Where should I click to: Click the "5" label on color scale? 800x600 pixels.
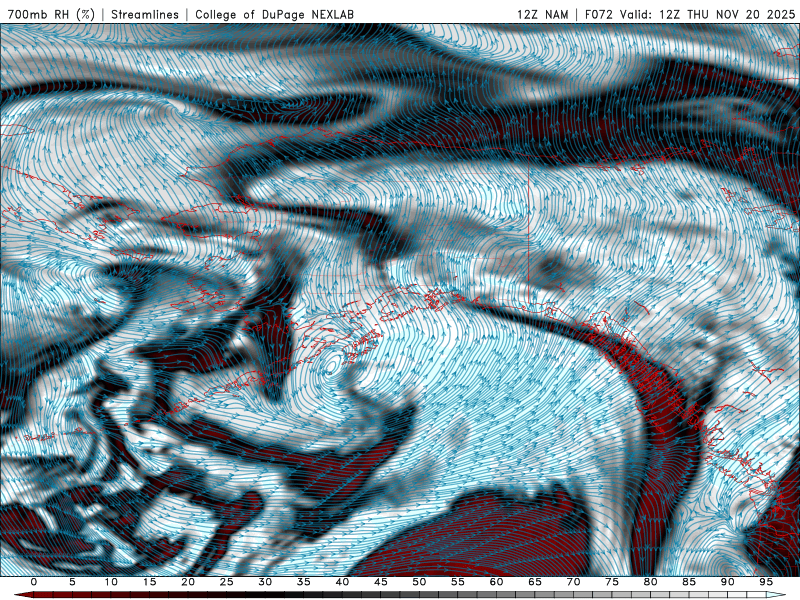[72, 582]
